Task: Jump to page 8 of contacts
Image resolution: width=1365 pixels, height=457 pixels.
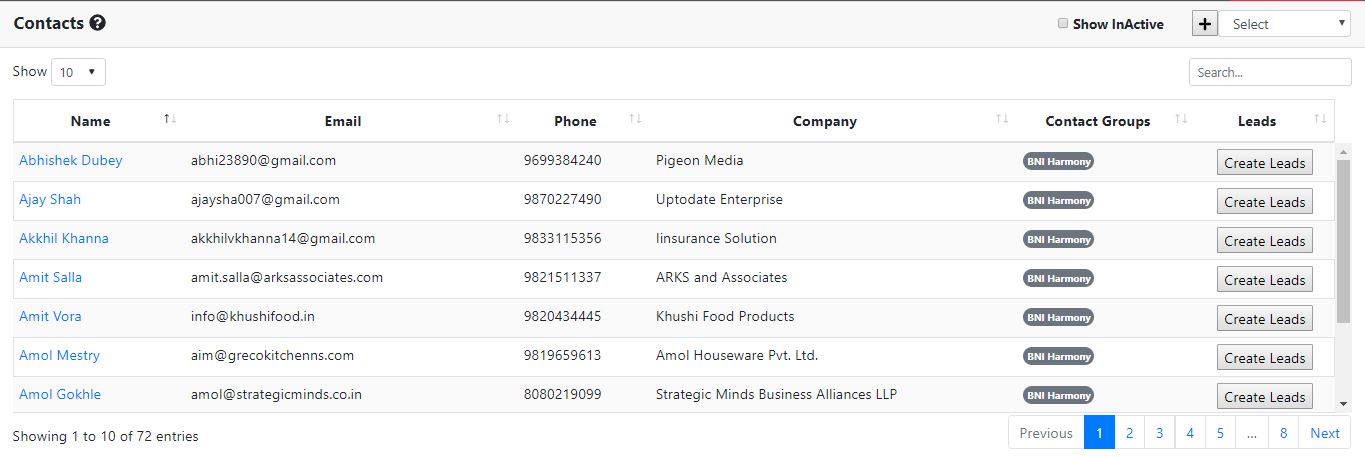Action: click(x=1283, y=433)
